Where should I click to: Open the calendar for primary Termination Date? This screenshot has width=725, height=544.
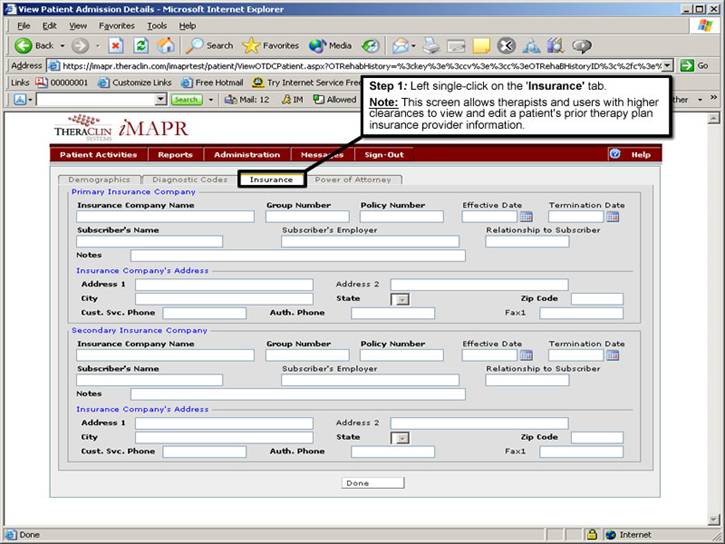pos(613,216)
